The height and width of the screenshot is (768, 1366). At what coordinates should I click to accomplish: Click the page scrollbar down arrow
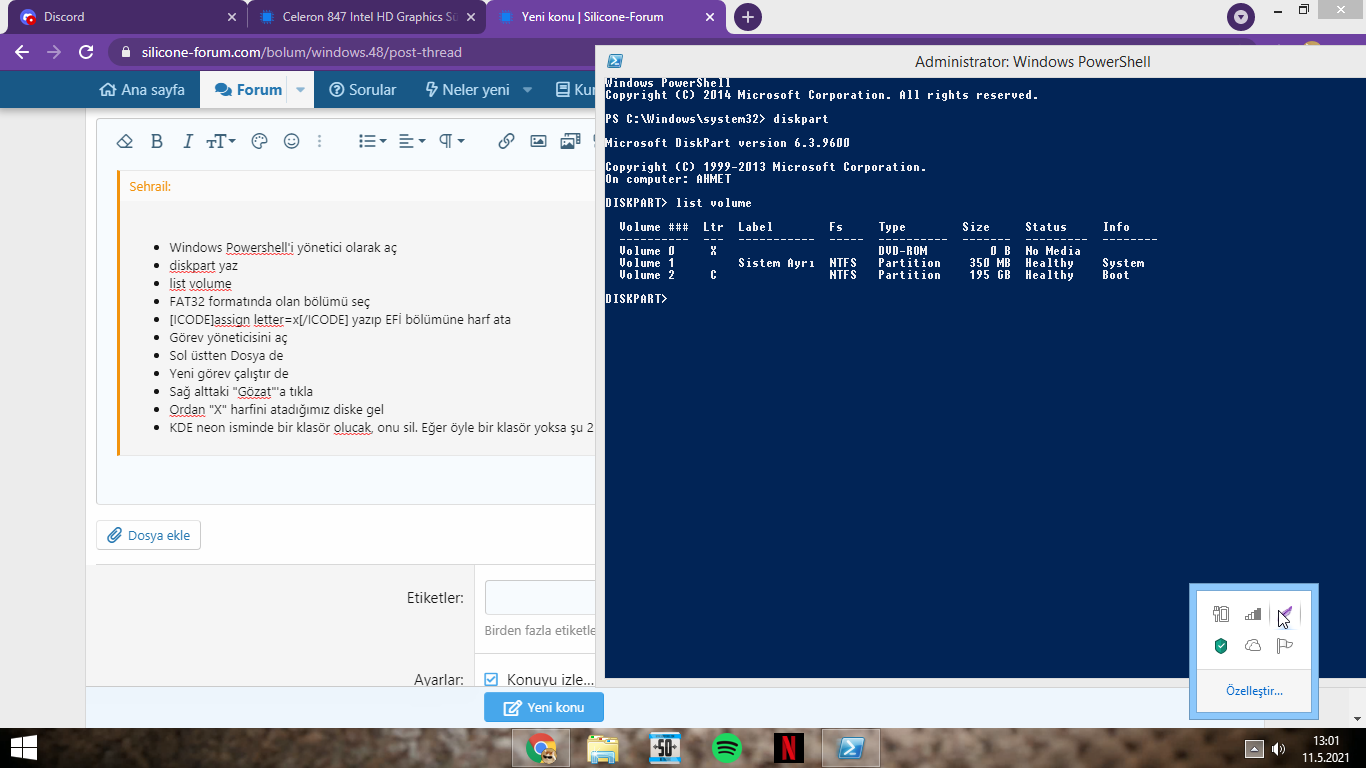[x=1357, y=719]
